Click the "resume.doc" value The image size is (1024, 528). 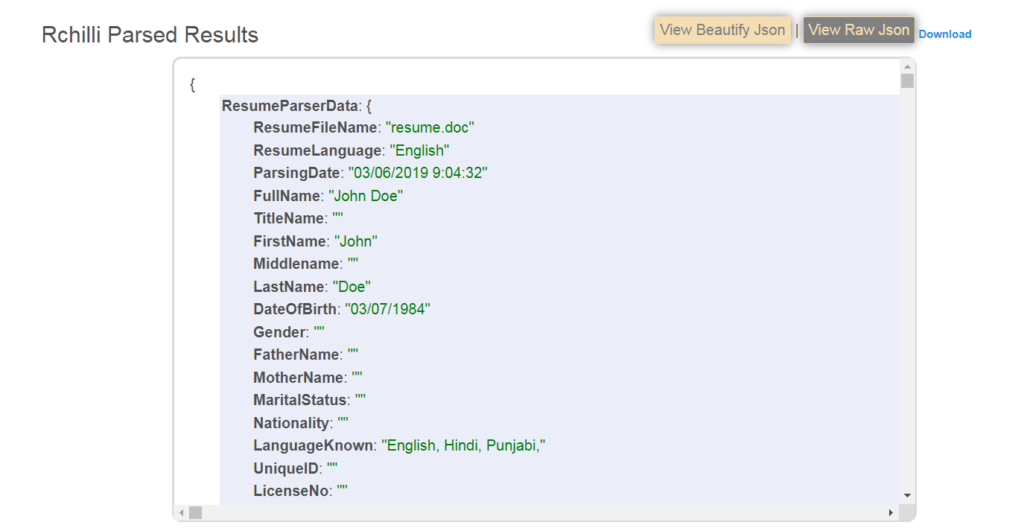[x=430, y=127]
